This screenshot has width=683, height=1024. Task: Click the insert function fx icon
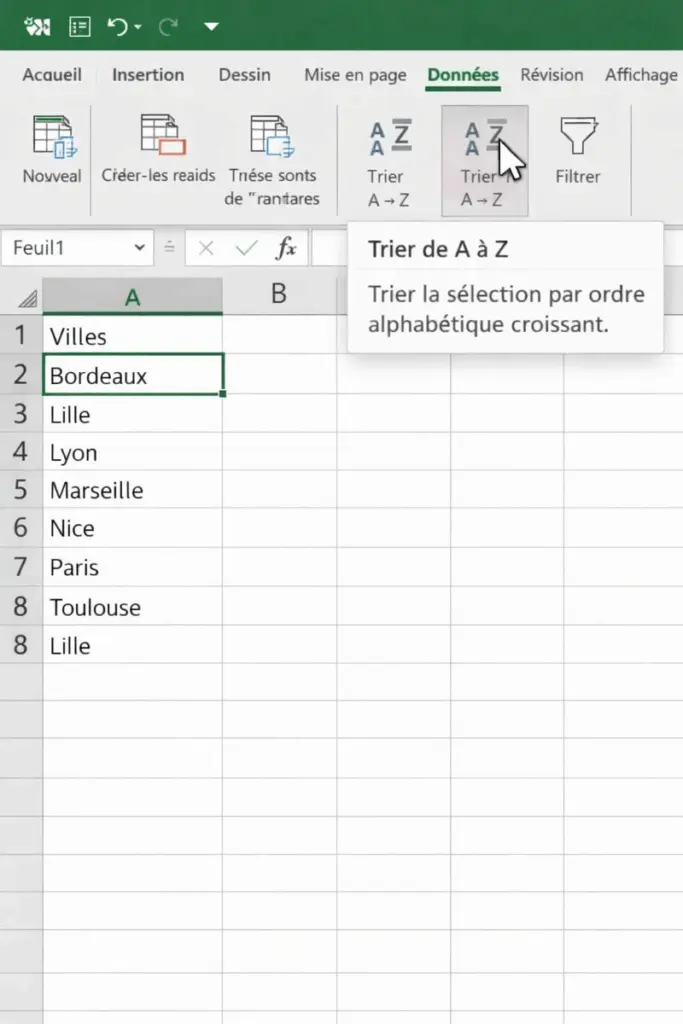coord(287,248)
